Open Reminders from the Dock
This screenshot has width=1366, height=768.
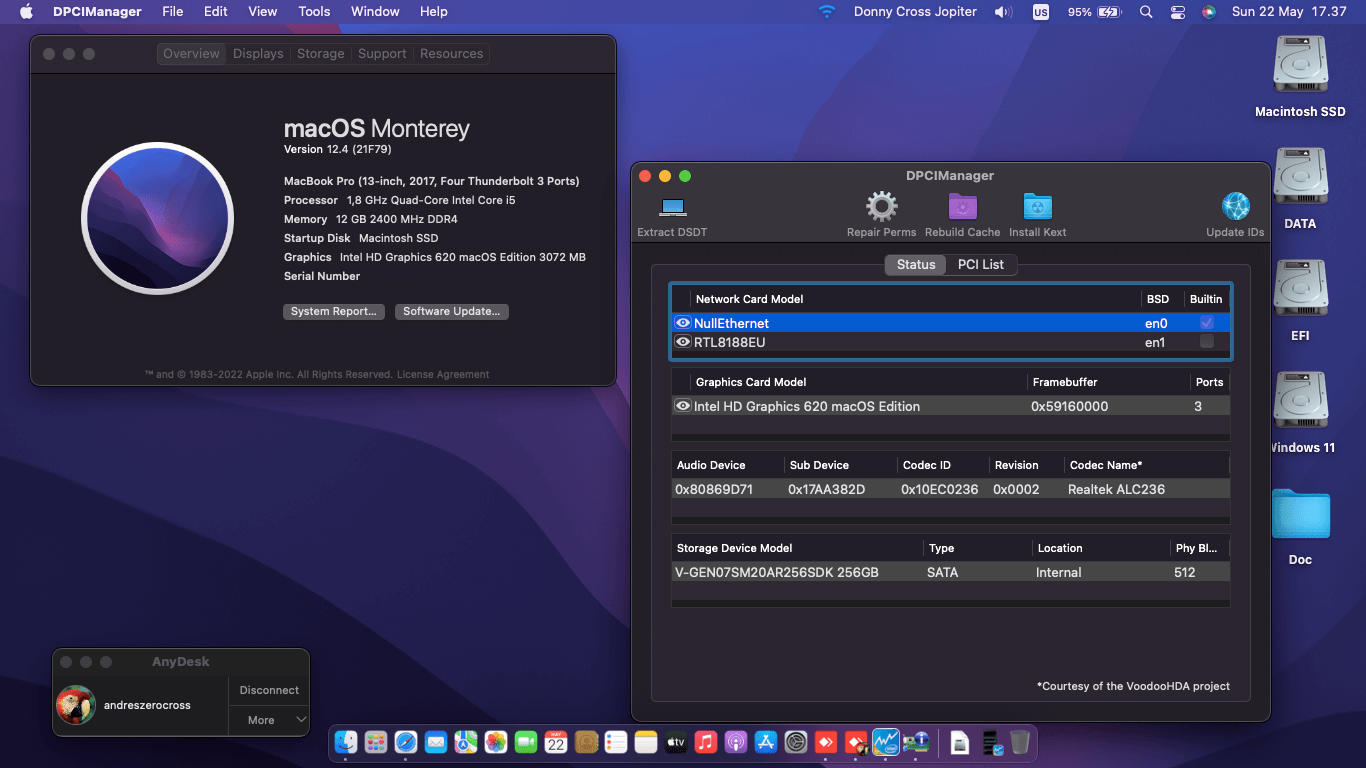point(616,742)
